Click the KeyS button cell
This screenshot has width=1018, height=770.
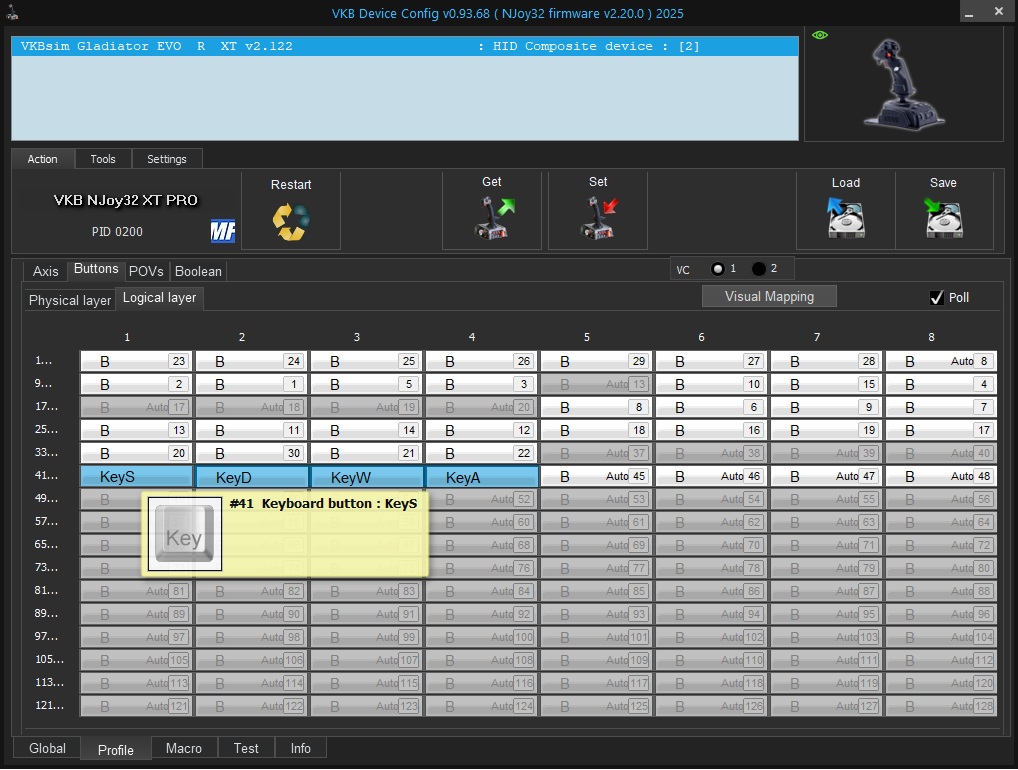[x=136, y=477]
